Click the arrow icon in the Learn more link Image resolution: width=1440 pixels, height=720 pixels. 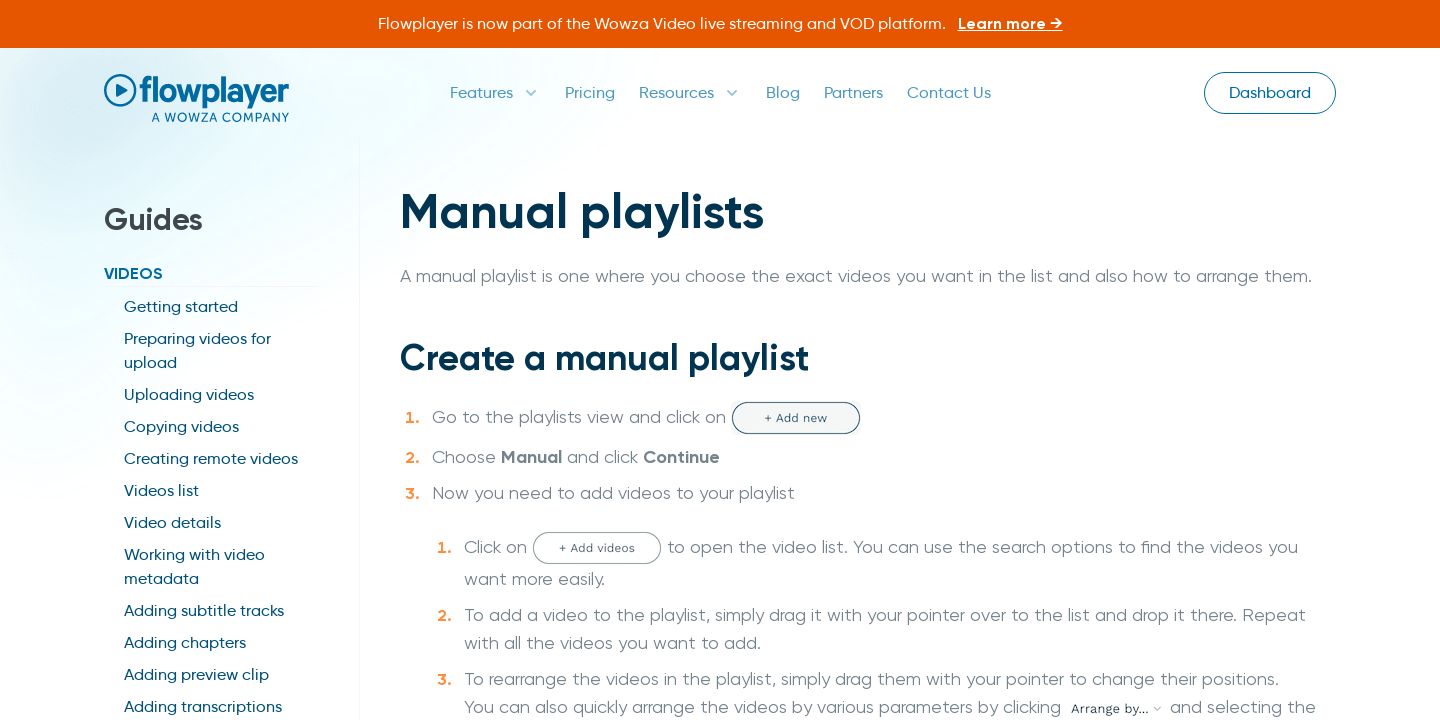[x=1055, y=23]
